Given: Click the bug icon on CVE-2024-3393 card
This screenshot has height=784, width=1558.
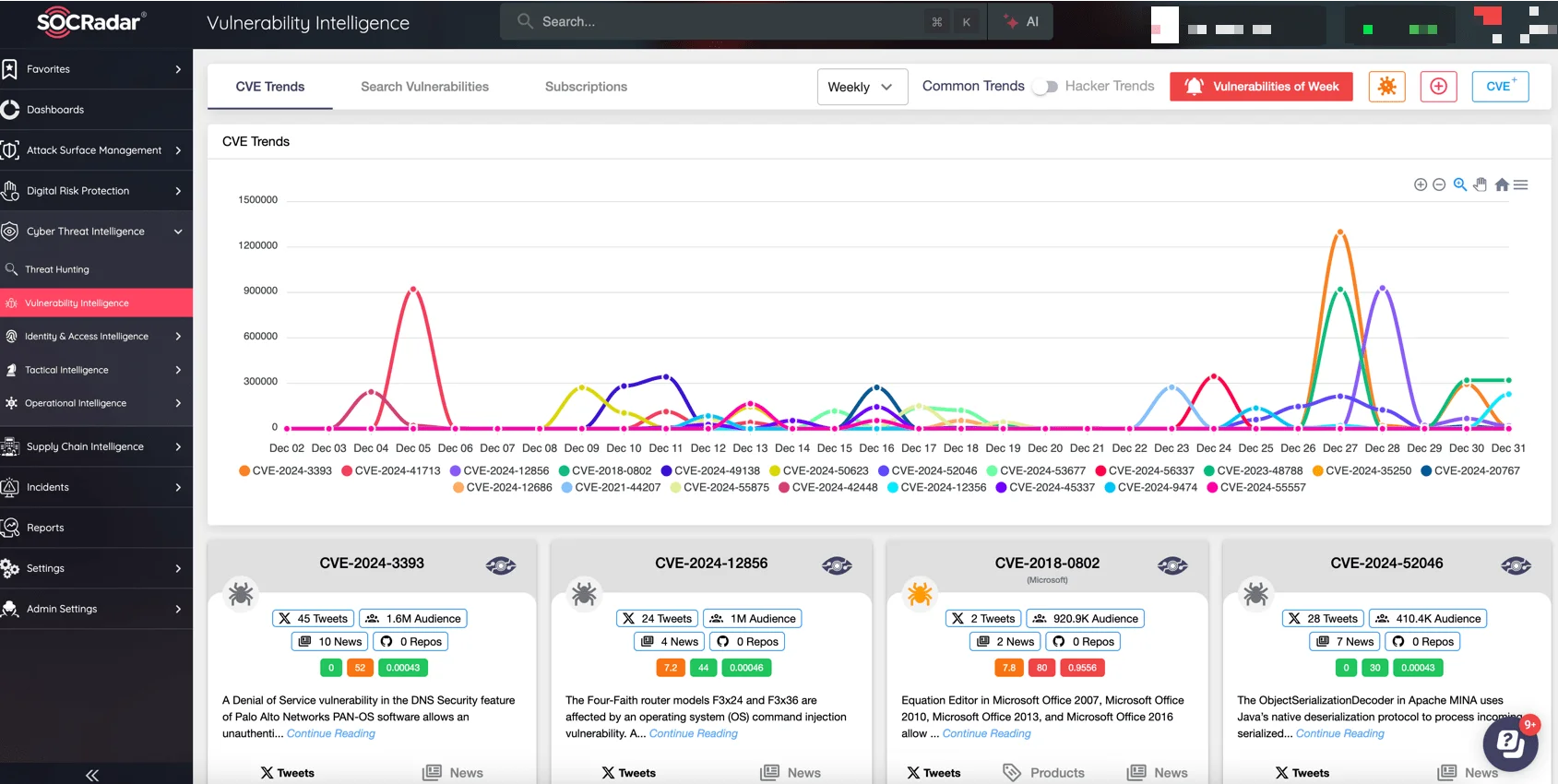Looking at the screenshot, I should [x=241, y=593].
